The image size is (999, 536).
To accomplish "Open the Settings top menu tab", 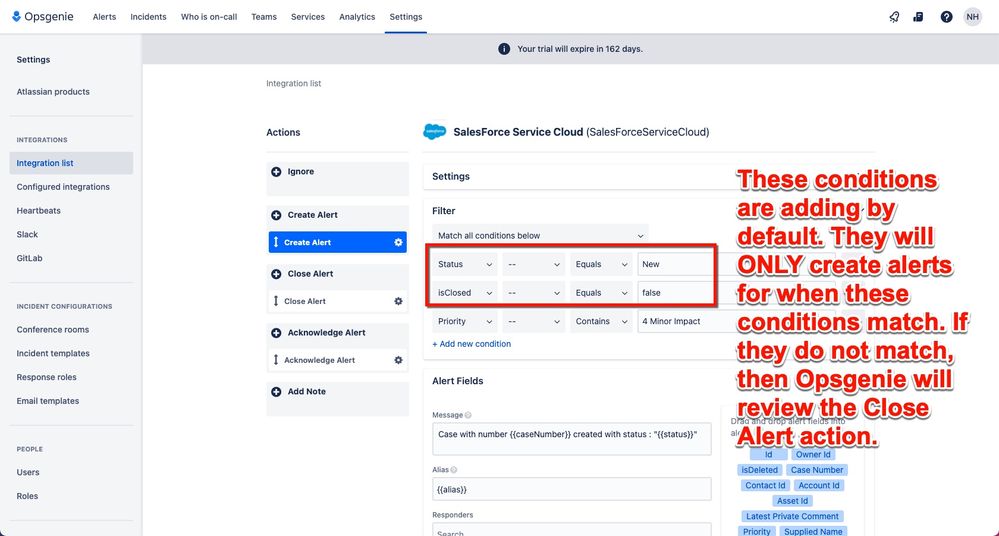I will pyautogui.click(x=406, y=17).
